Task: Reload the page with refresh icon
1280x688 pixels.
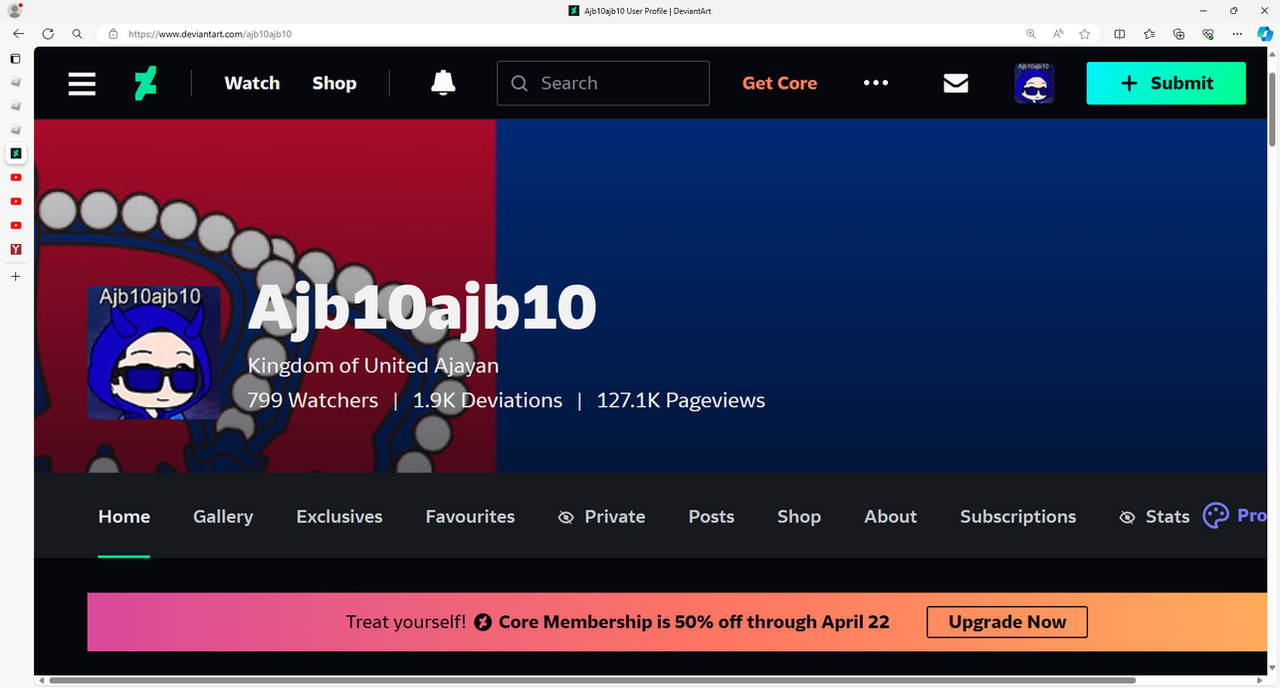Action: point(48,33)
